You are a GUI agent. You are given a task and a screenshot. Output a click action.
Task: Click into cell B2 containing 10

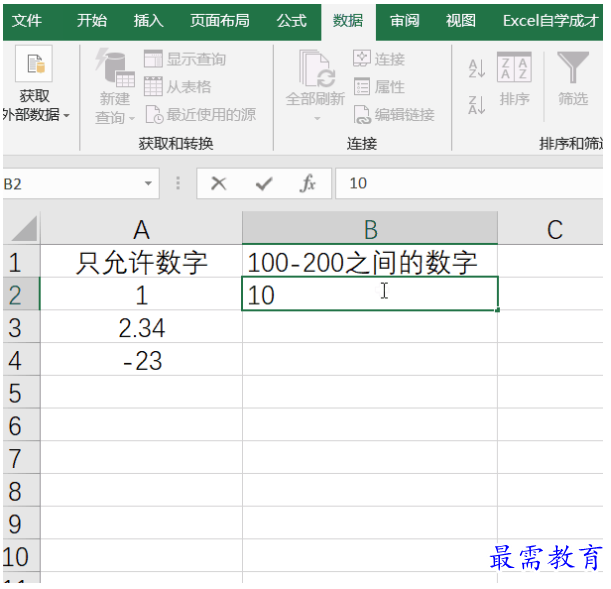tap(370, 294)
